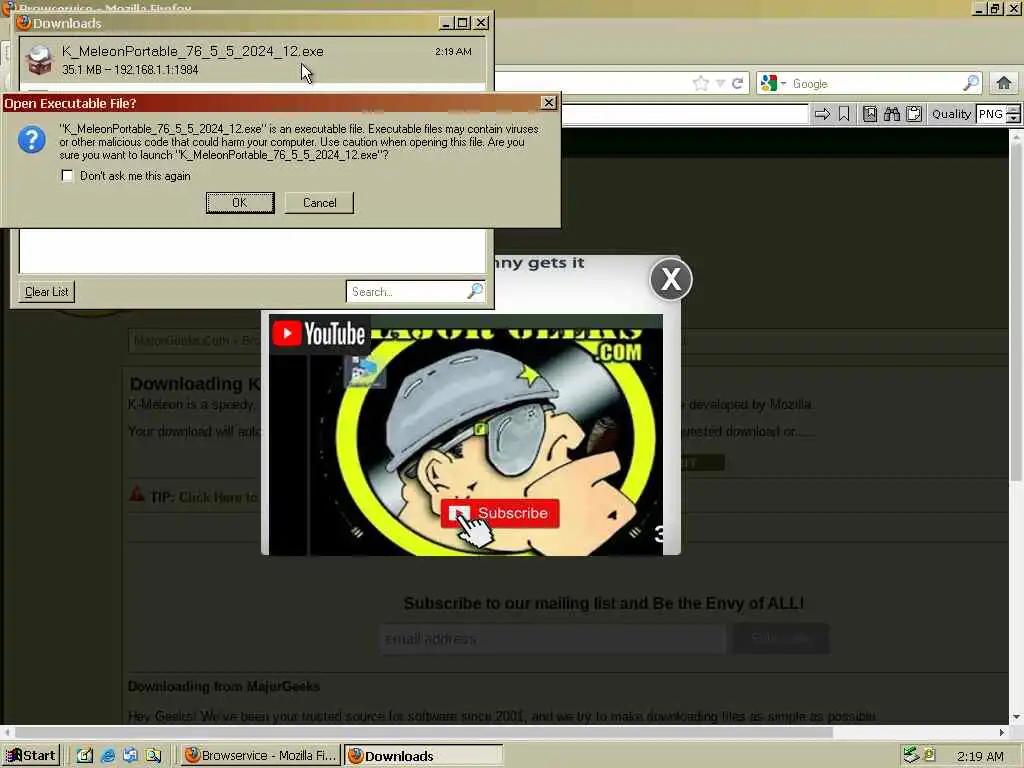Click the horizontal page scrollbar thumb
Viewport: 1024px width, 768px height.
(424, 732)
